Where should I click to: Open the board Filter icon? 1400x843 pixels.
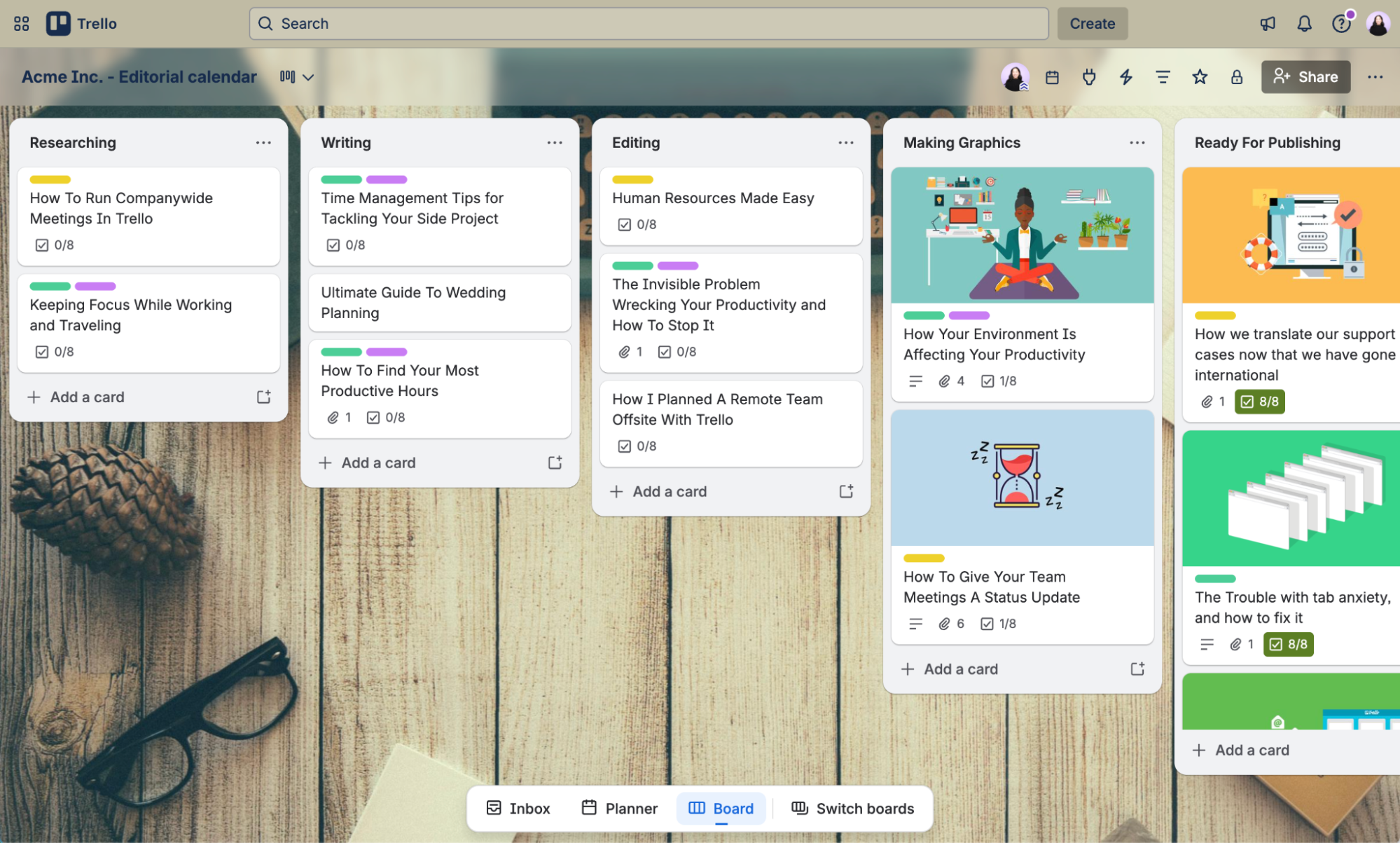(1163, 77)
